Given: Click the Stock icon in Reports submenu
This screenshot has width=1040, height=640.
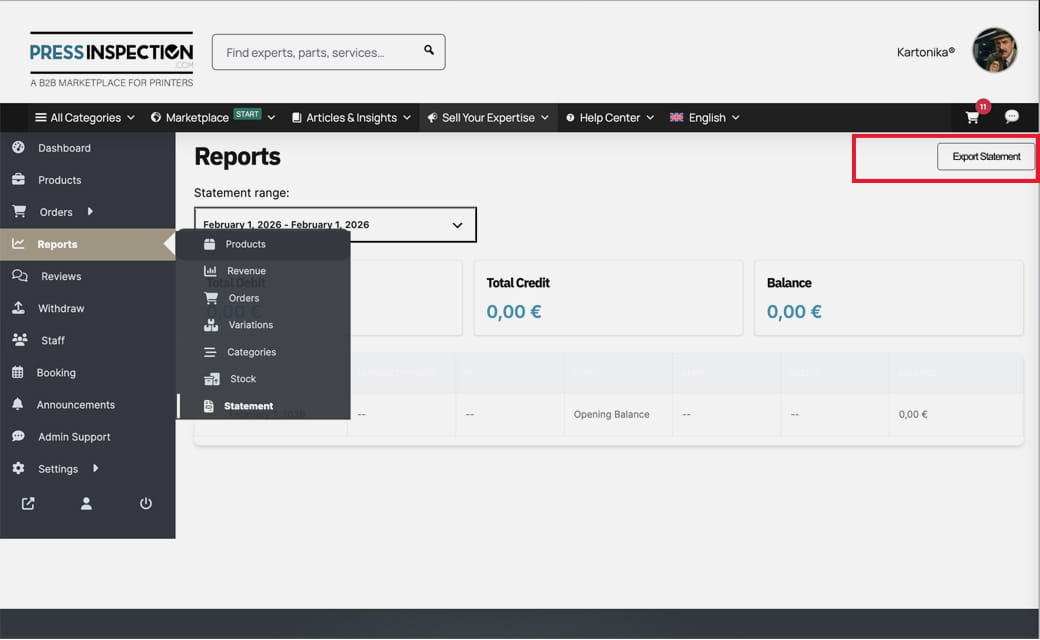Looking at the screenshot, I should point(211,378).
